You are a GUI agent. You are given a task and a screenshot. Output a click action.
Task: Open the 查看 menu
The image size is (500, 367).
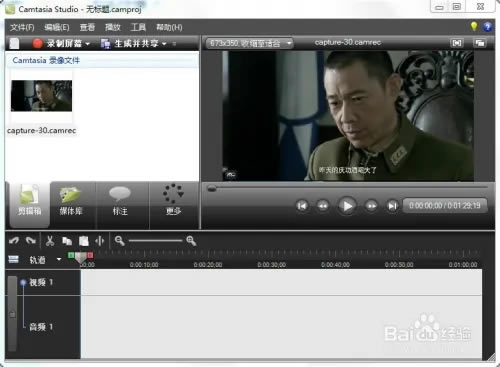[x=87, y=27]
